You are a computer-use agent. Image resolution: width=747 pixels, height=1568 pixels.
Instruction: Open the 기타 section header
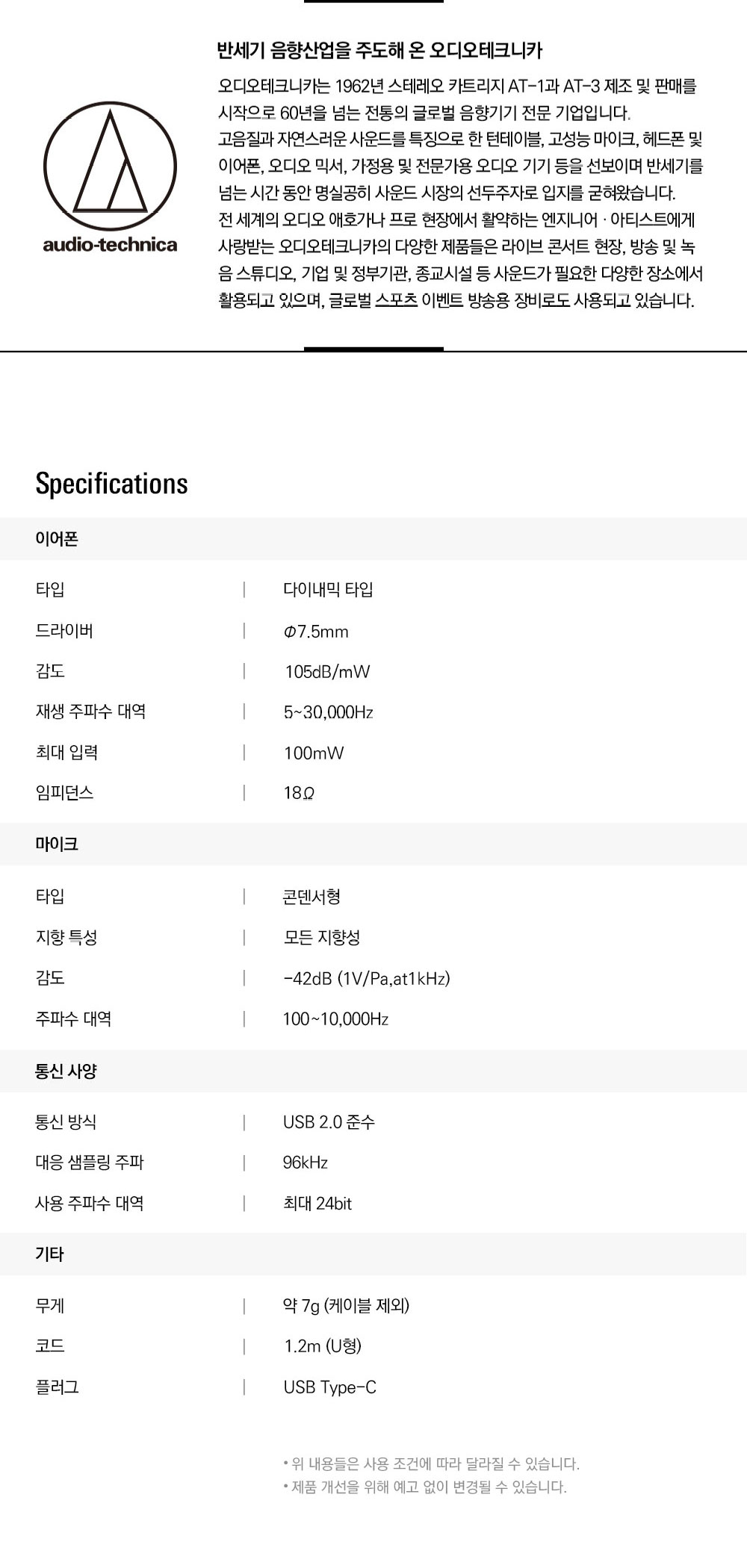(x=49, y=1254)
